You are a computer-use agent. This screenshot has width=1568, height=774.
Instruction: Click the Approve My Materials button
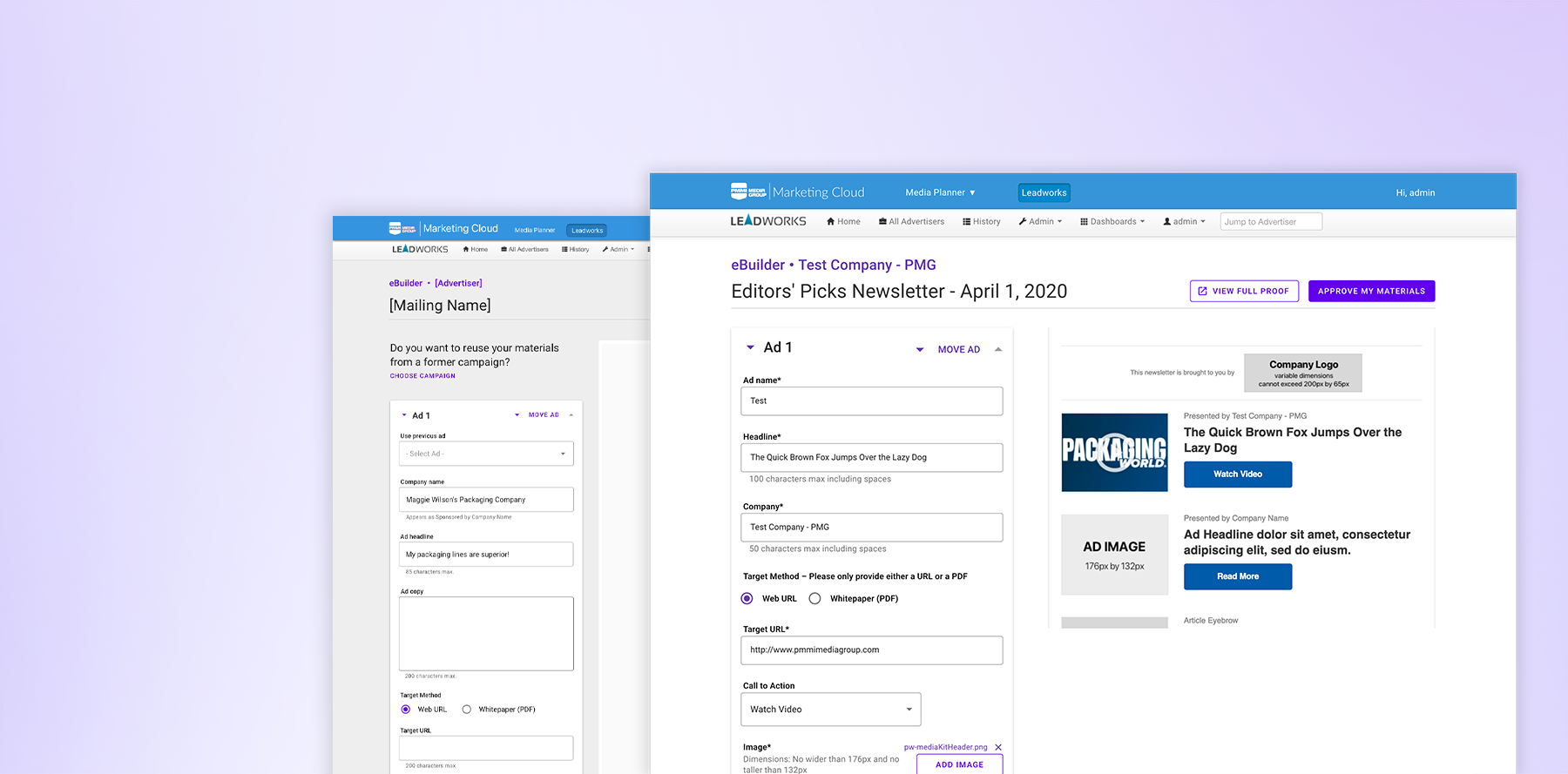point(1371,291)
